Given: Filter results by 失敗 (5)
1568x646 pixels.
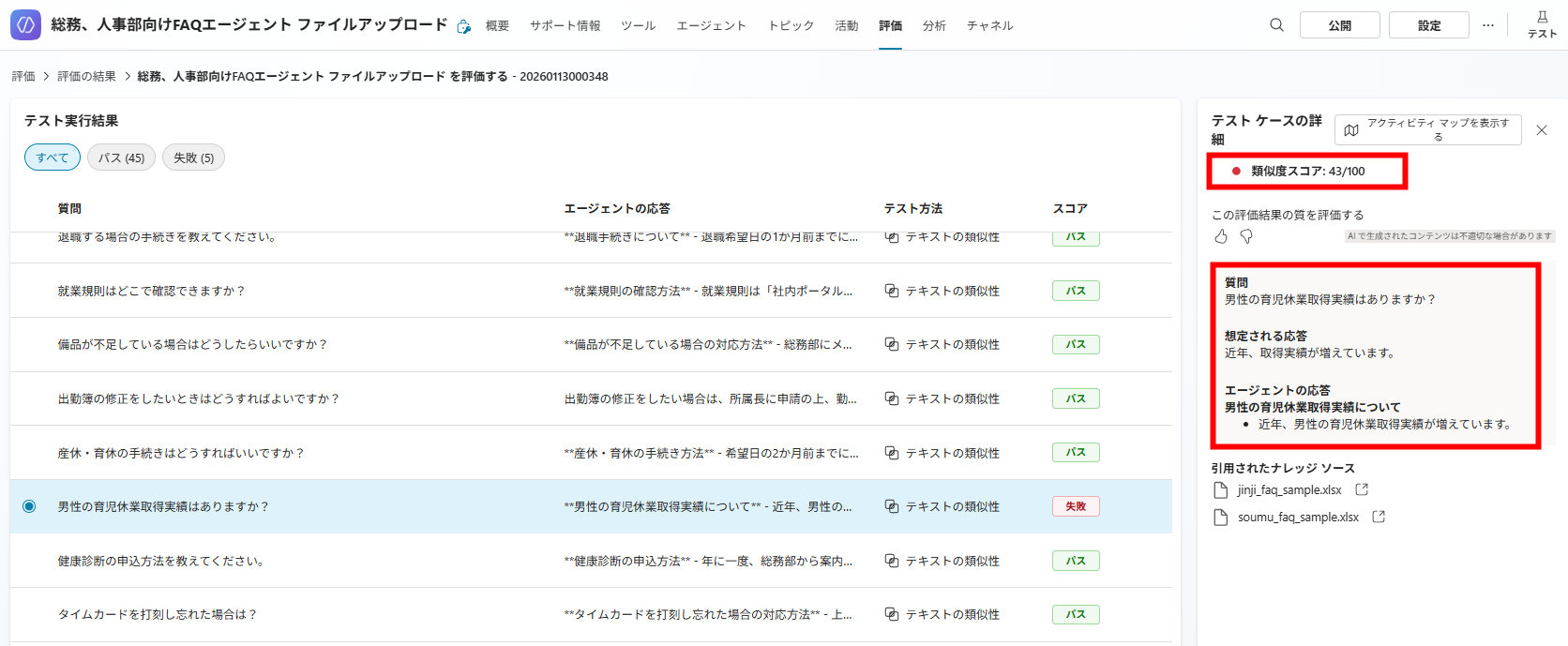Looking at the screenshot, I should pyautogui.click(x=194, y=158).
